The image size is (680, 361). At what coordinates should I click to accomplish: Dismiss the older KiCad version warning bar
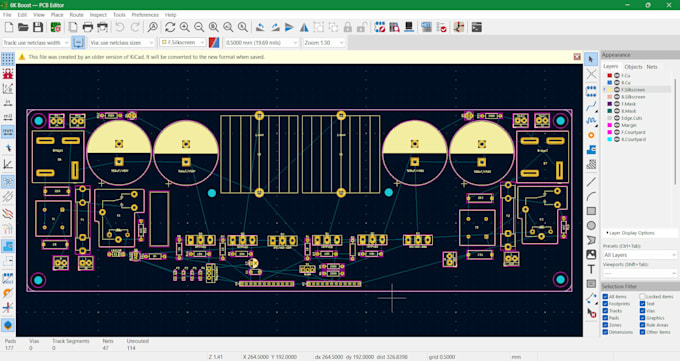[577, 57]
